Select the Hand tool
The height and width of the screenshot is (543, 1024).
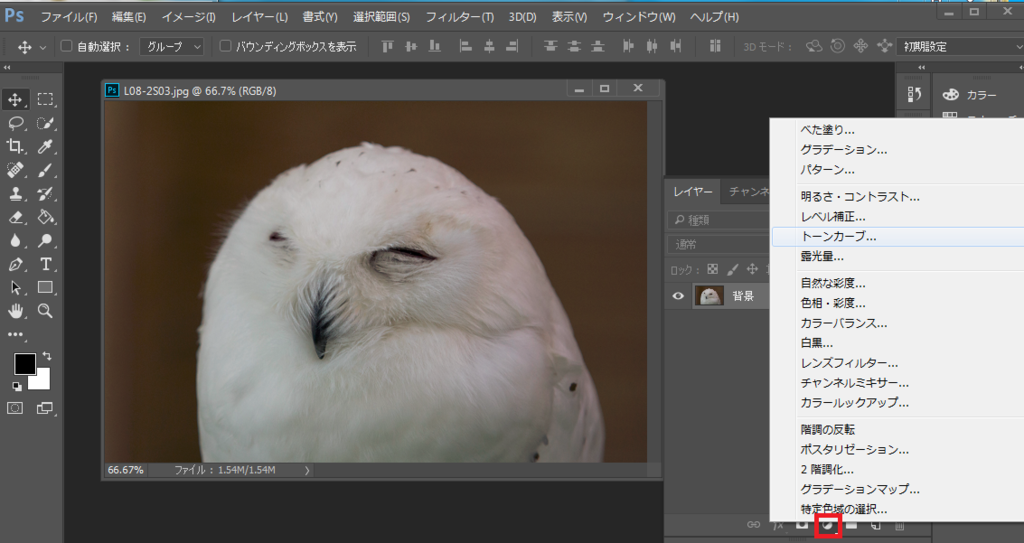click(16, 311)
